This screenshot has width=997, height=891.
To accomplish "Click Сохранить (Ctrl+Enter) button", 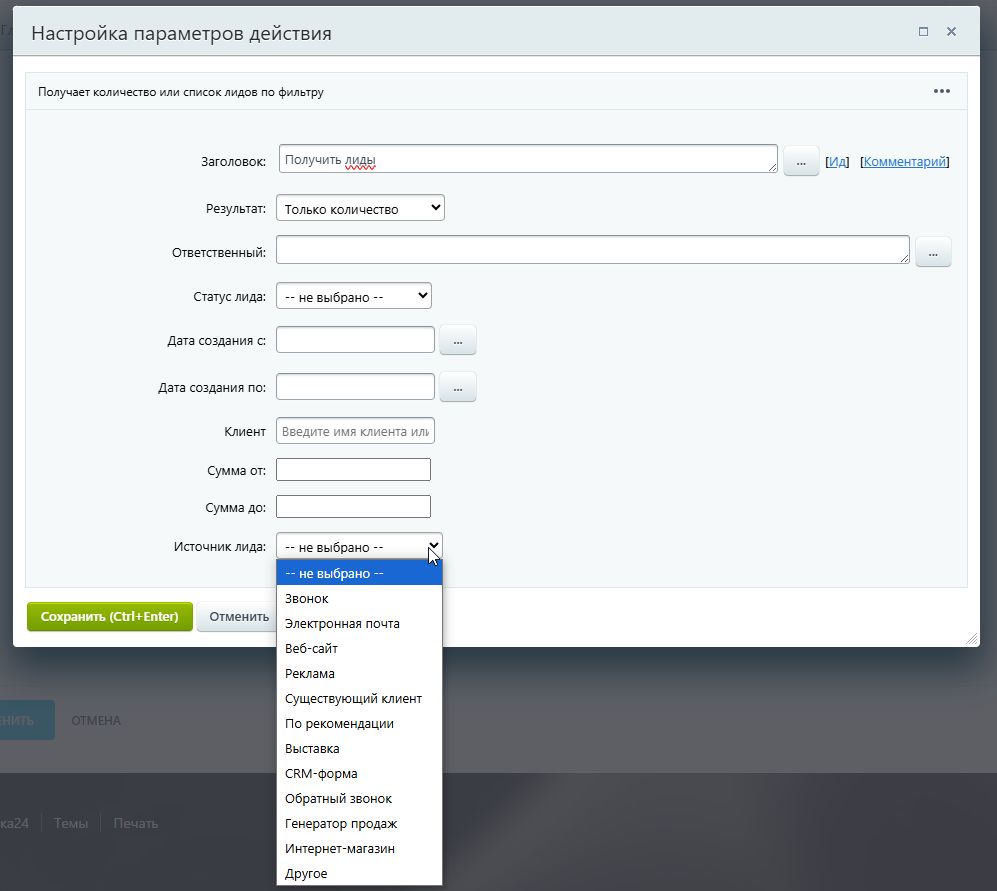I will 109,617.
